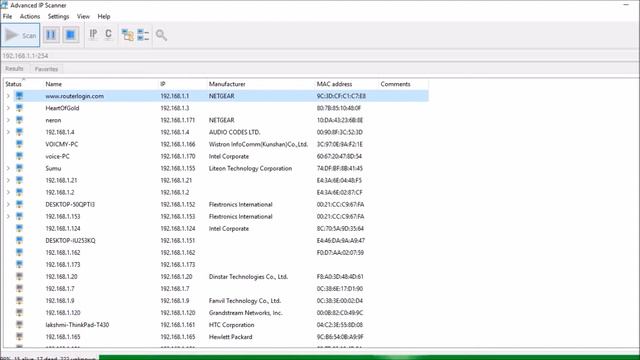The height and width of the screenshot is (360, 640).
Task: Click dead-host icon of 192.168.1.165 row
Action: click(19, 337)
